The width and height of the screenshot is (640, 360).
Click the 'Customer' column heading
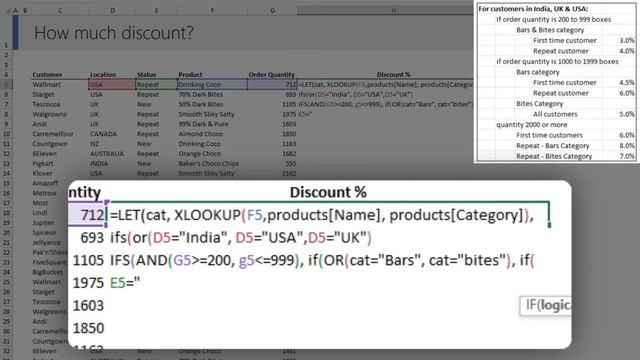47,75
